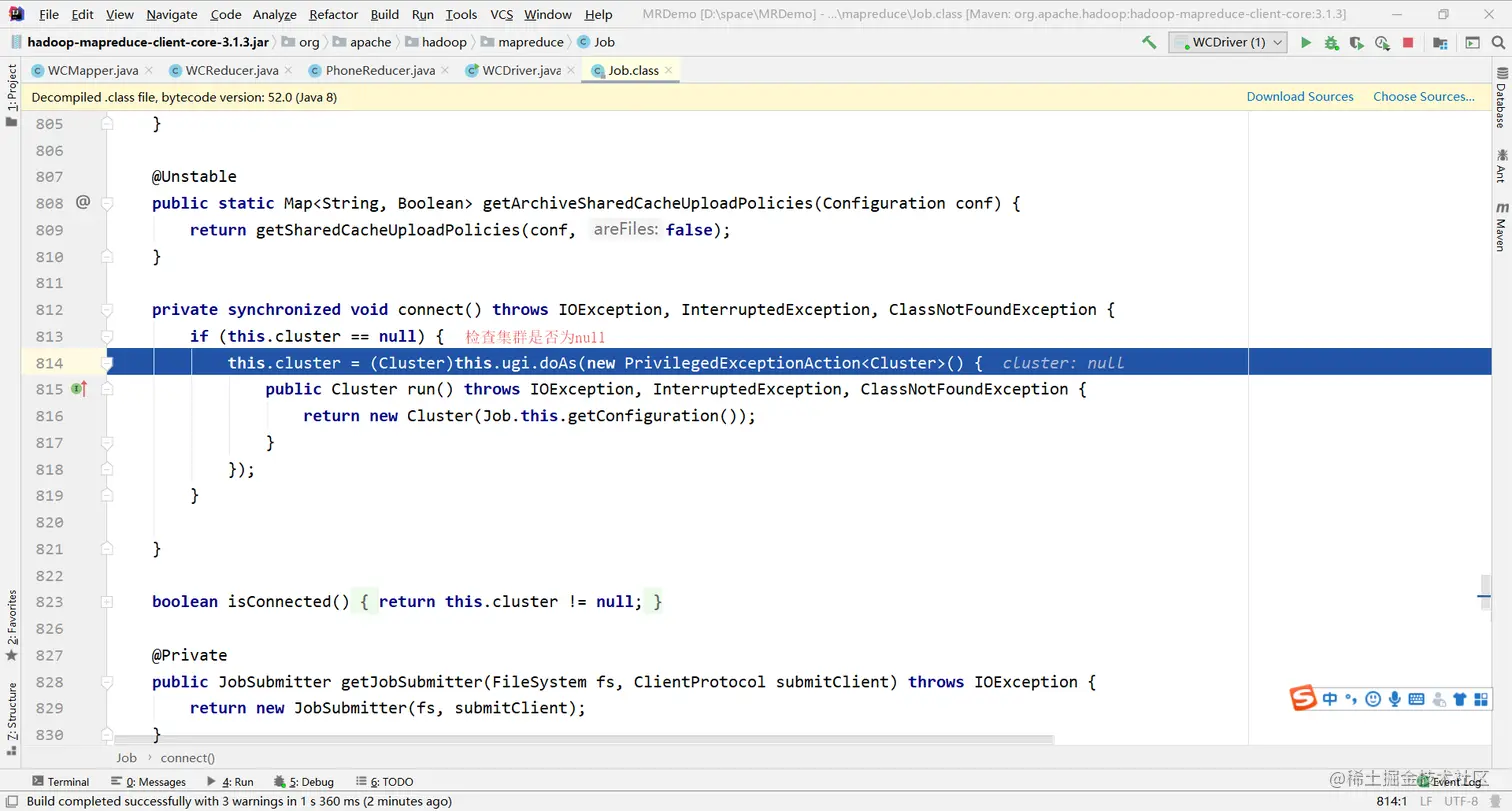Switch to the WCReducer.java tab
The height and width of the screenshot is (811, 1512).
click(x=232, y=70)
